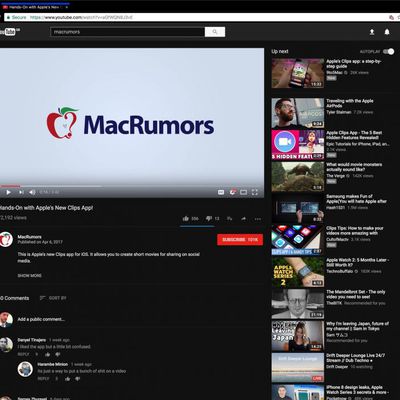Click the browser extension icon in address bar
Image resolution: width=400 pixels, height=400 pixels.
[x=391, y=17]
